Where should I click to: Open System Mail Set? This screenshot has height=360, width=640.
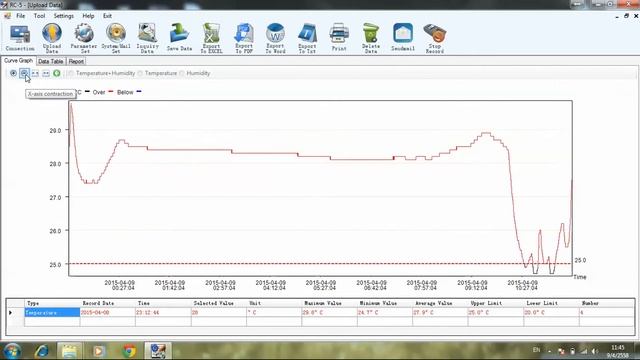[x=116, y=38]
